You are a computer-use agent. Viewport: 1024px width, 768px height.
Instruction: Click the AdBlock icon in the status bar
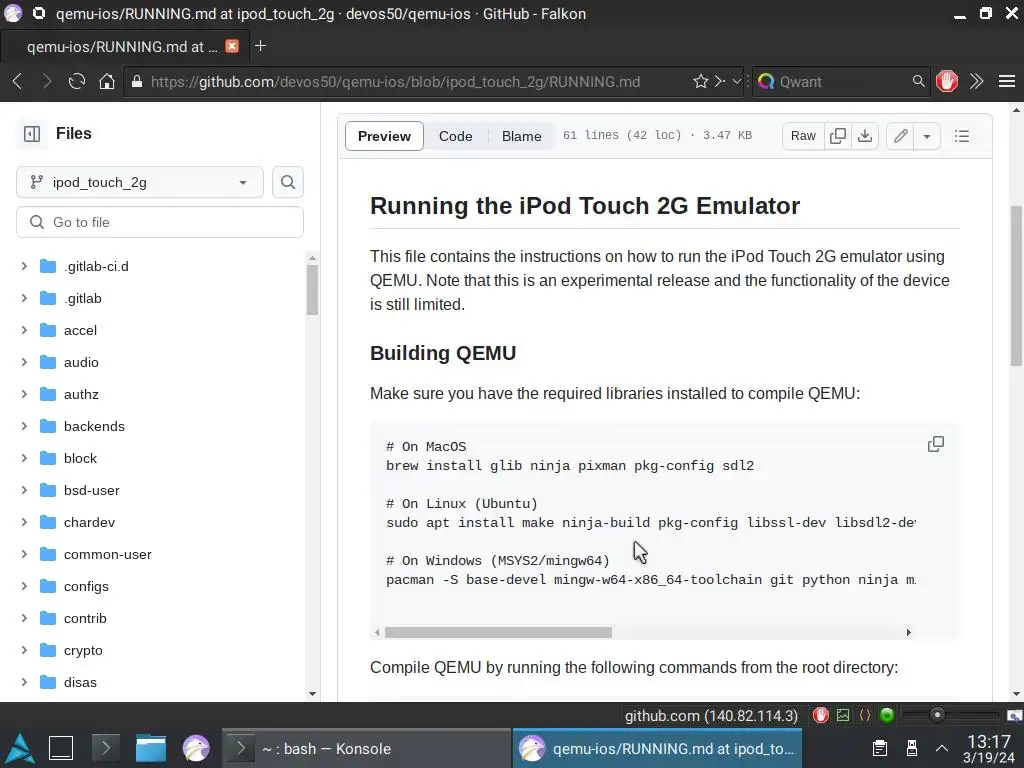click(820, 715)
